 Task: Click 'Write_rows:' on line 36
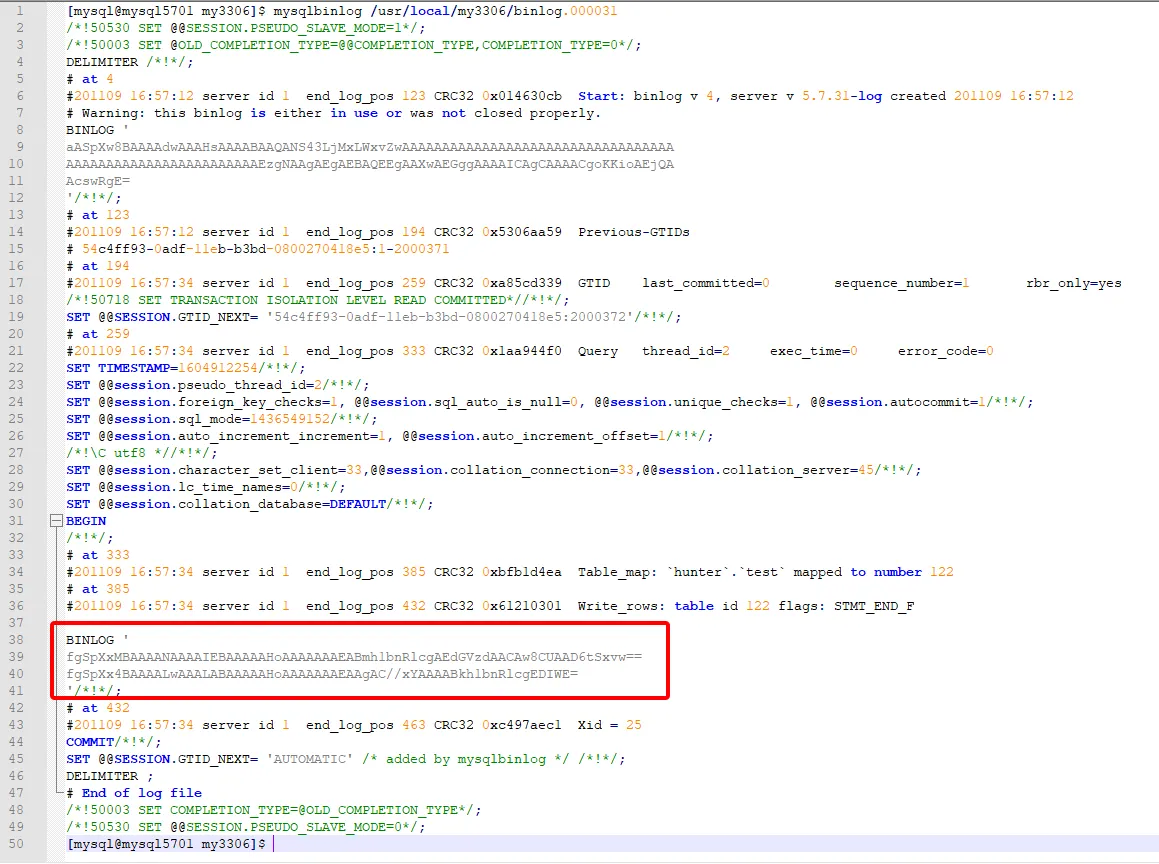pyautogui.click(x=622, y=606)
